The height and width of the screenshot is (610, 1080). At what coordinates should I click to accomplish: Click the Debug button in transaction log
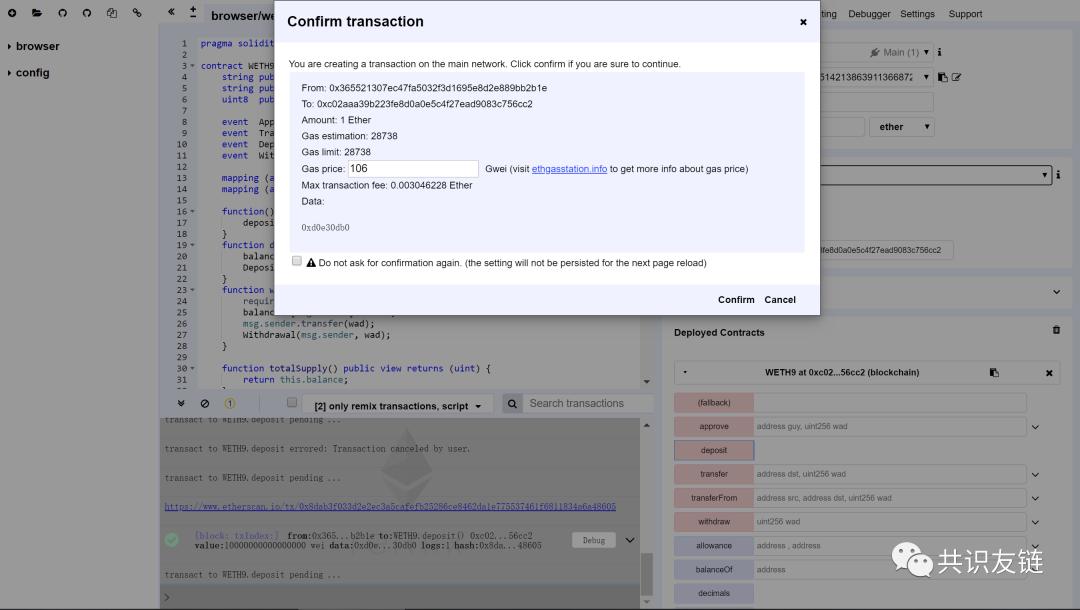(594, 540)
